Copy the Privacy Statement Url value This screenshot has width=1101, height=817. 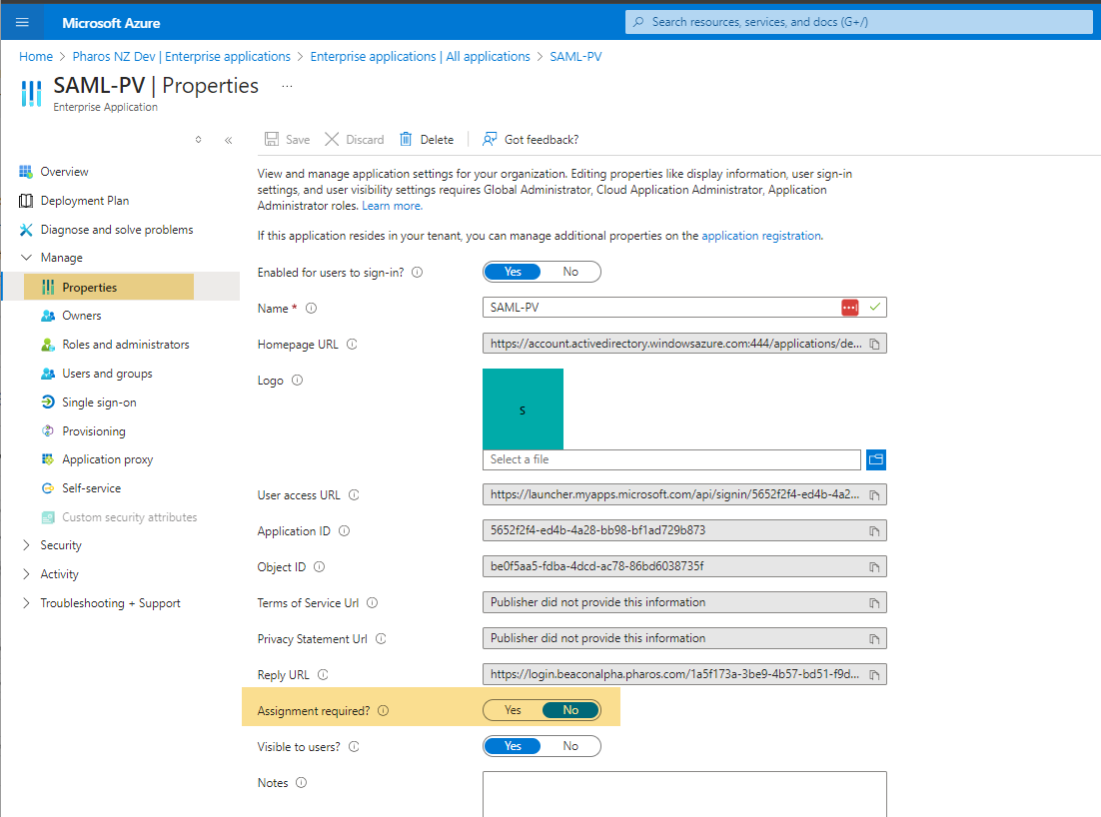click(x=874, y=639)
